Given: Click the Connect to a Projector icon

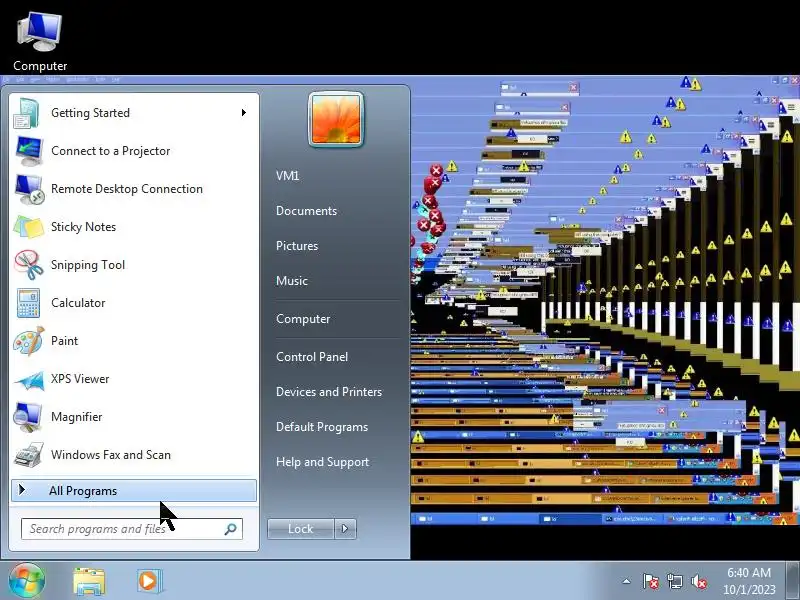Looking at the screenshot, I should 29,151.
